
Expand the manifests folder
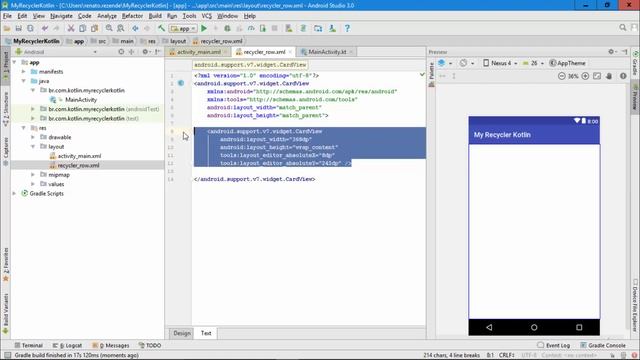point(24,71)
